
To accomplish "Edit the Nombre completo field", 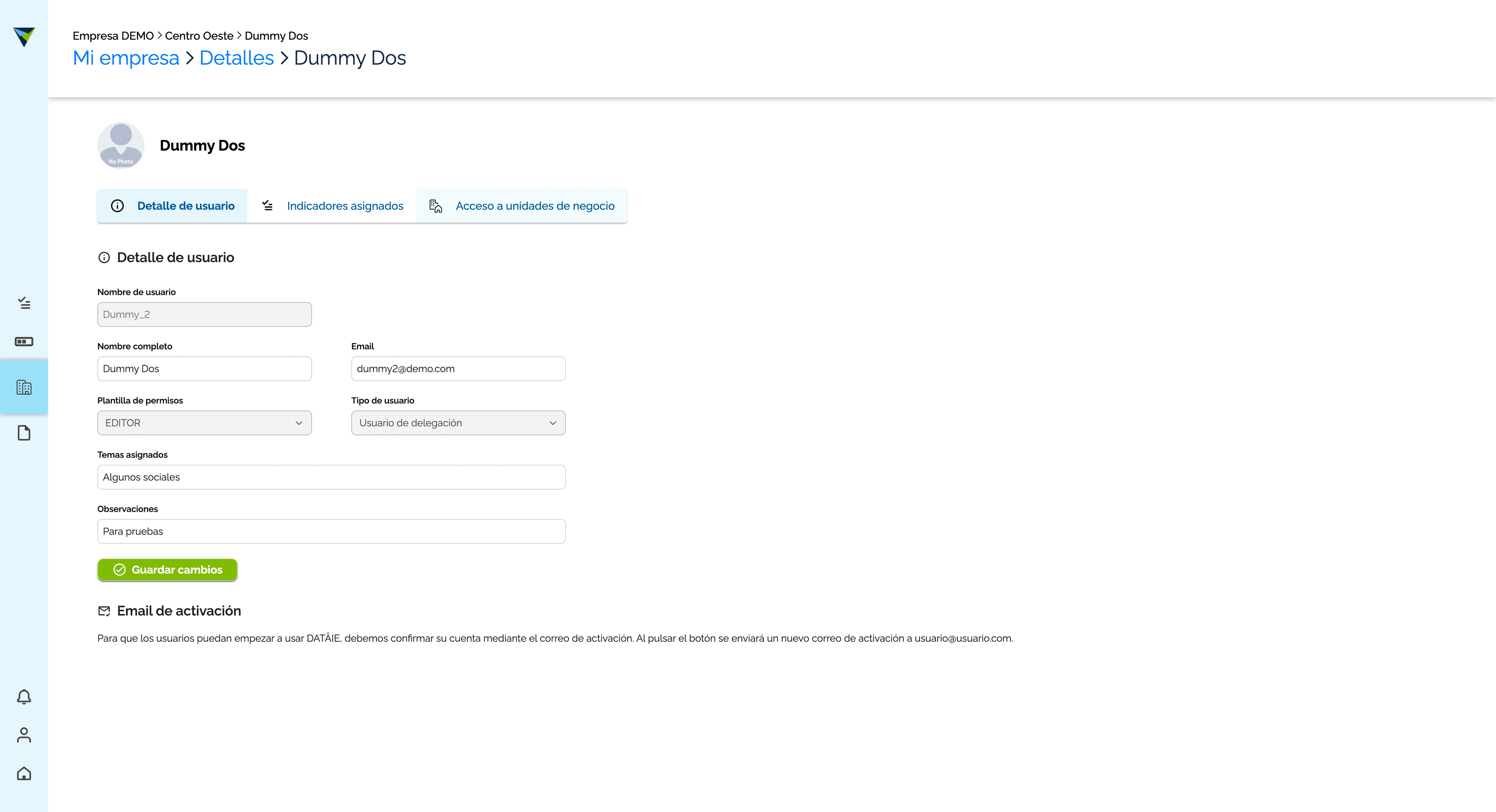I will [x=205, y=368].
